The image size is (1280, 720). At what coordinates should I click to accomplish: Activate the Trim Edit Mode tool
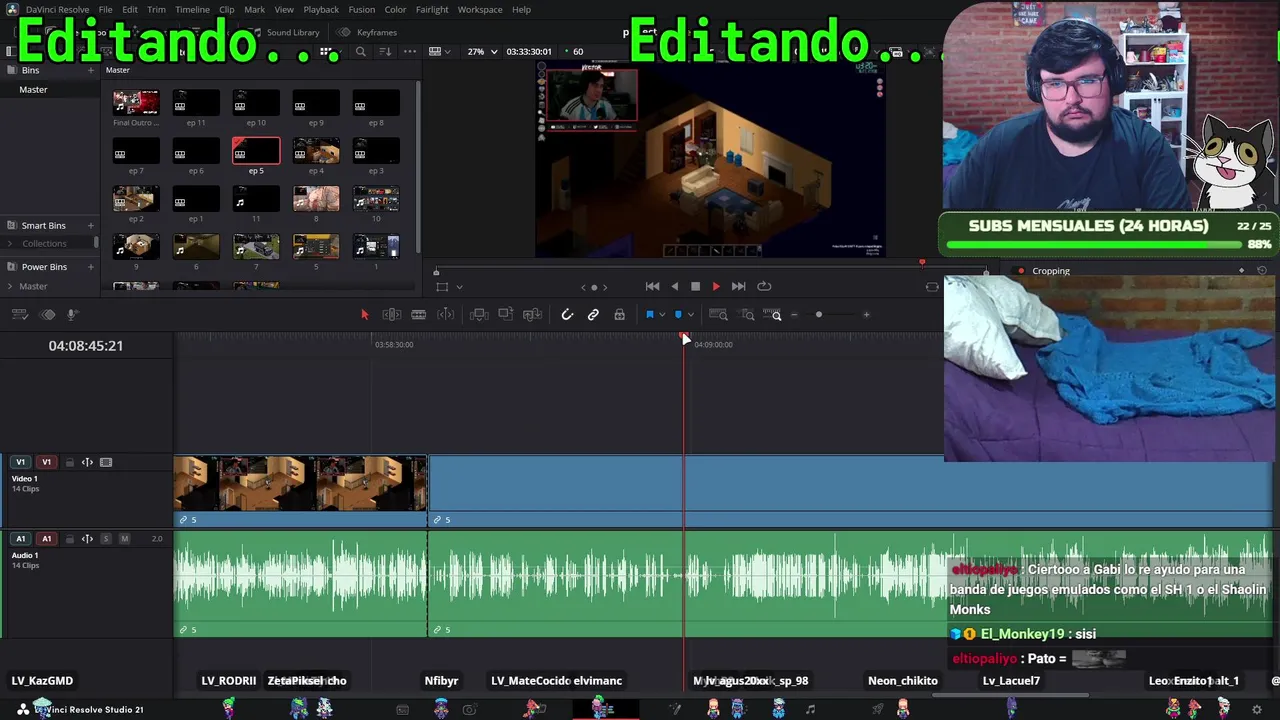392,315
